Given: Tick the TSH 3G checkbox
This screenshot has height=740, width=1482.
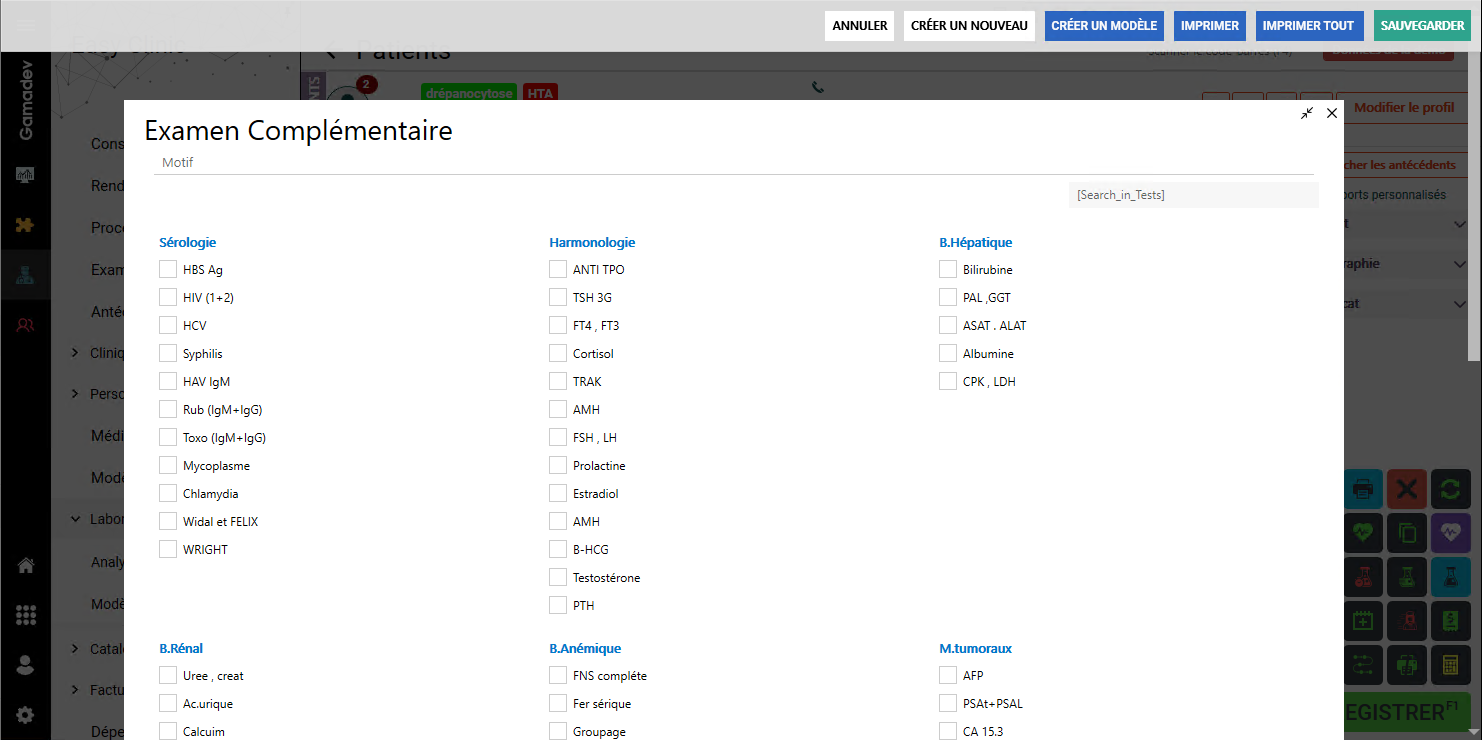Looking at the screenshot, I should [x=558, y=297].
